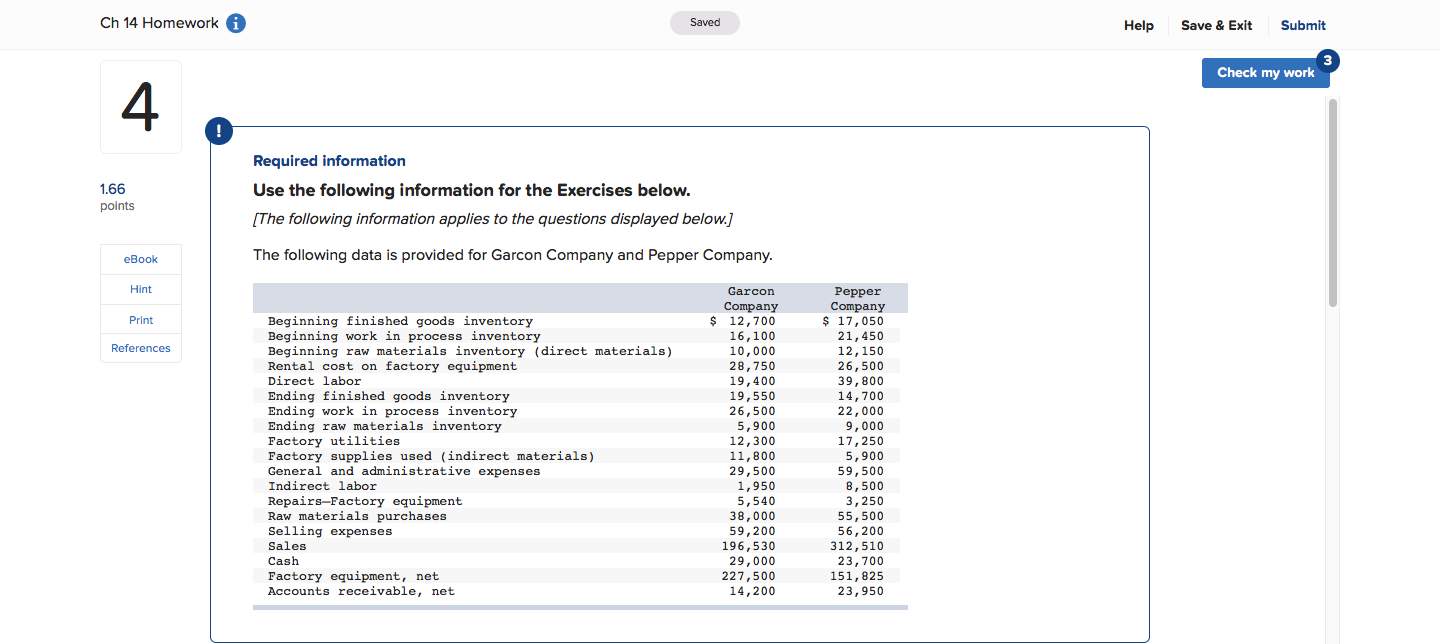This screenshot has height=644, width=1440.
Task: Open the eBook resource
Action: click(141, 259)
